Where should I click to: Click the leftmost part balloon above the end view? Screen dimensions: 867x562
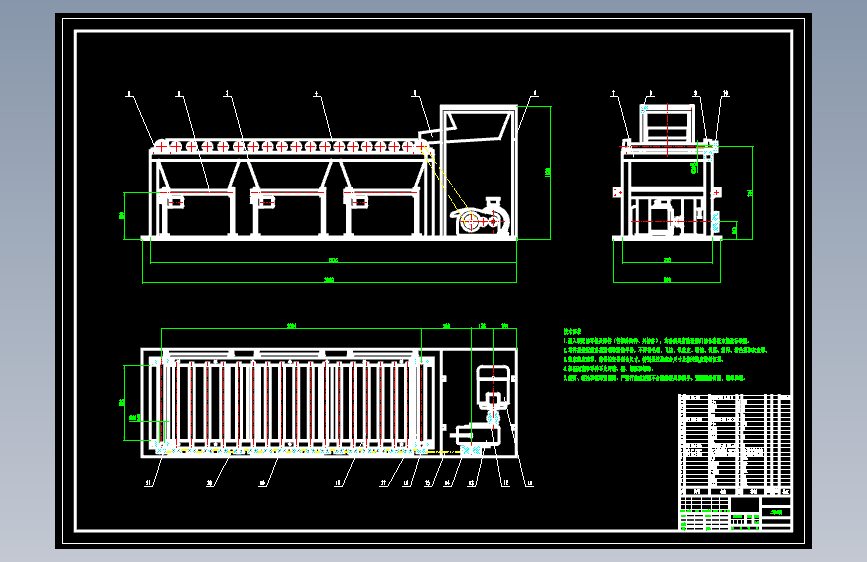click(x=614, y=94)
